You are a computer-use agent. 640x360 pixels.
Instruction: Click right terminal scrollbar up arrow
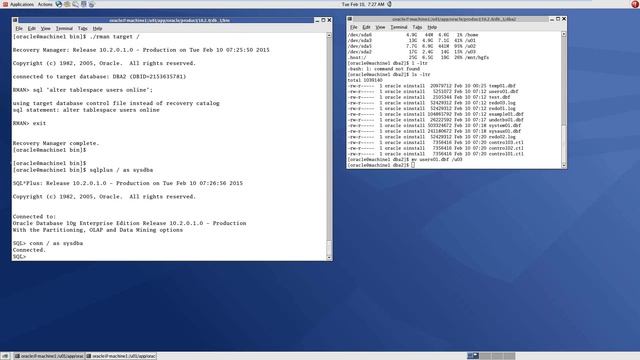[564, 34]
